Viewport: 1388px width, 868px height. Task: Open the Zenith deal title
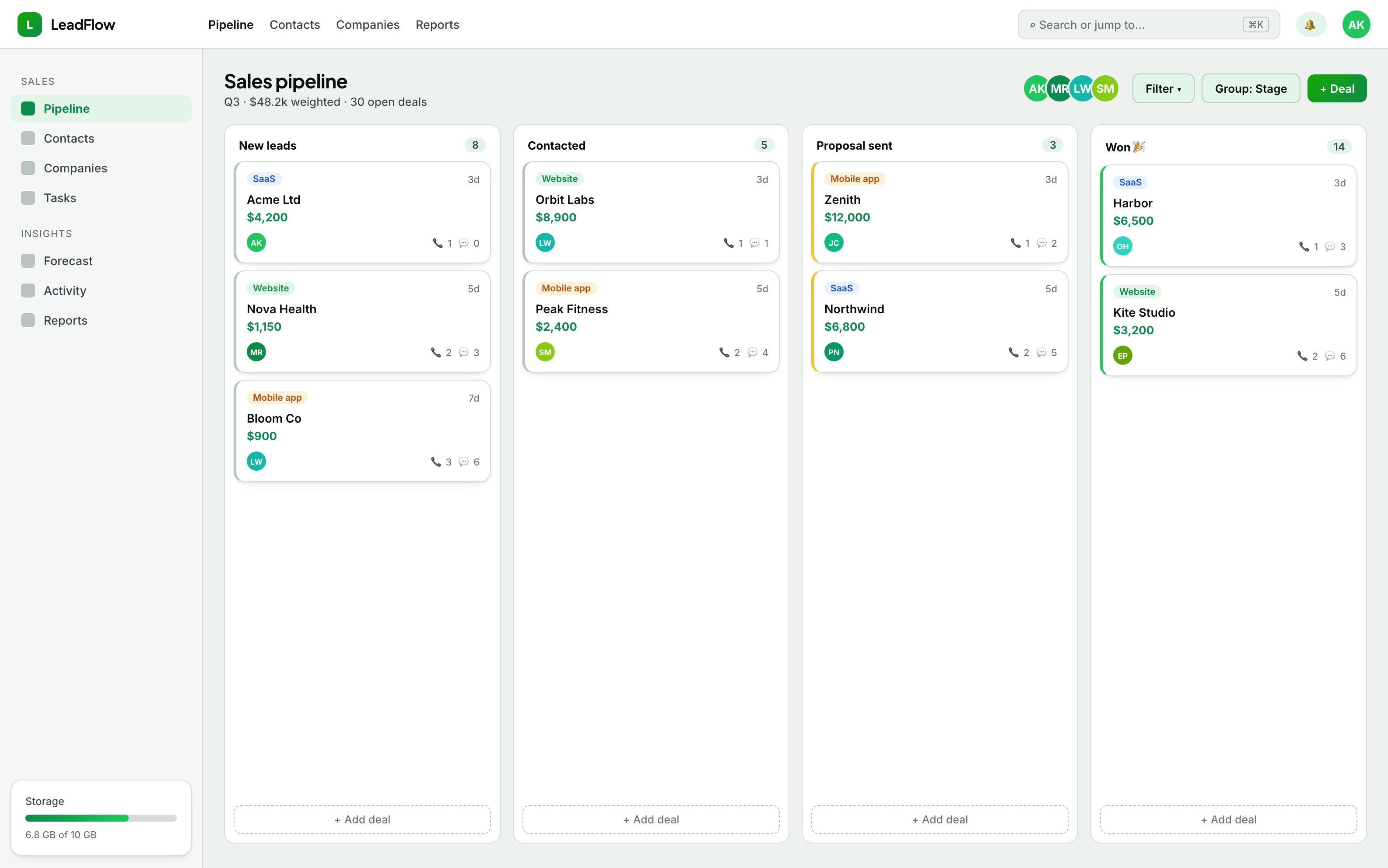pos(842,200)
